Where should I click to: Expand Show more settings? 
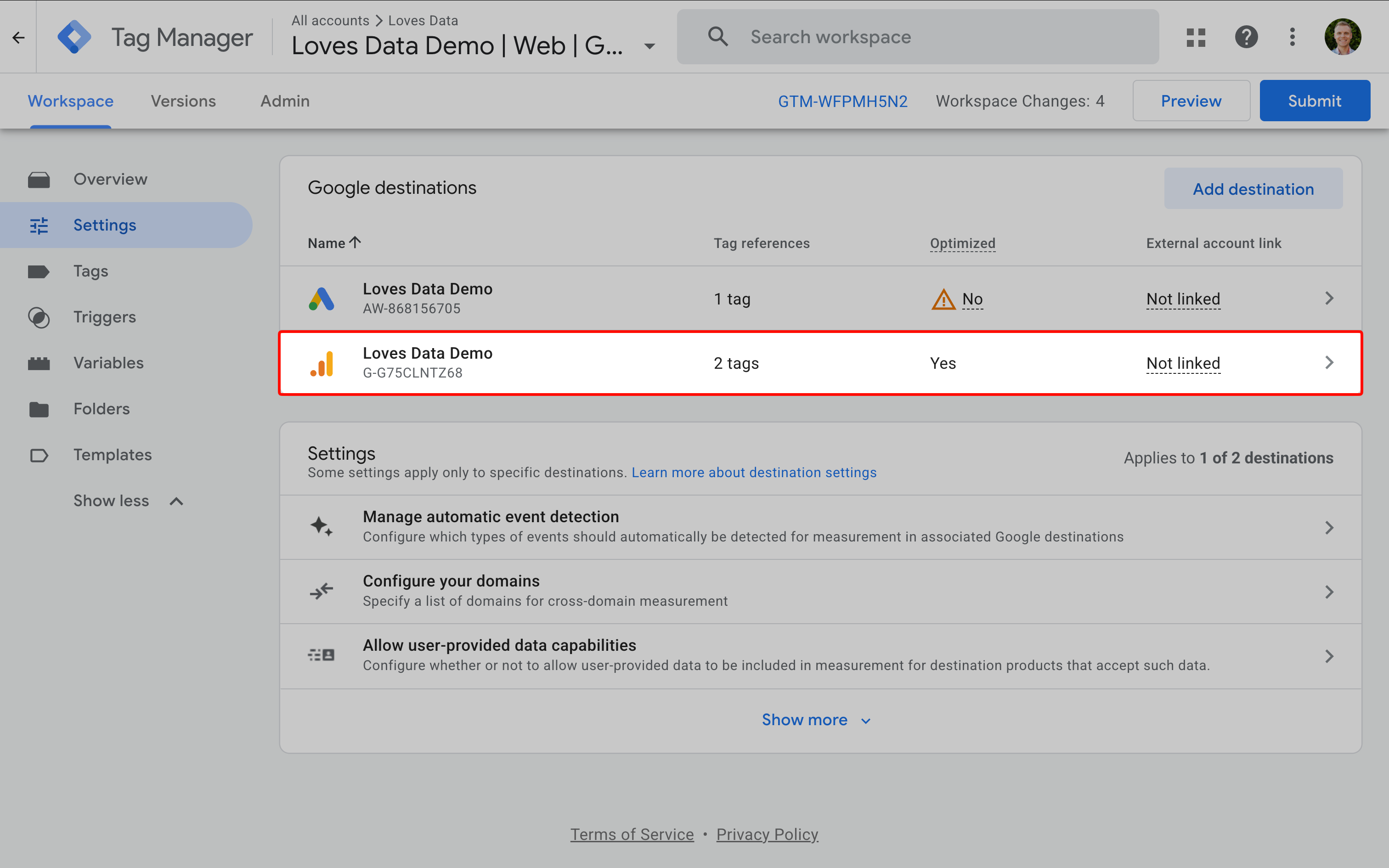click(816, 720)
